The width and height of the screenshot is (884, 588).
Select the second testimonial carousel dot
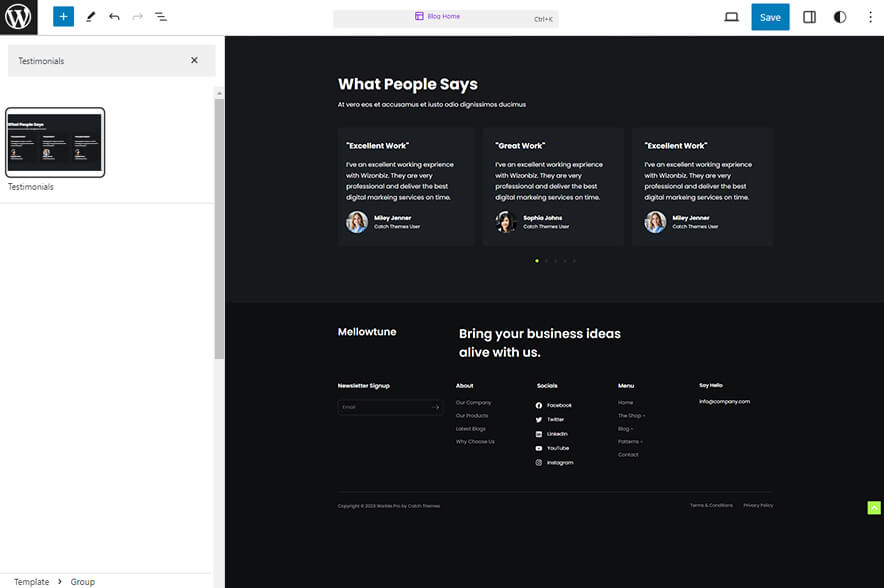coord(545,260)
